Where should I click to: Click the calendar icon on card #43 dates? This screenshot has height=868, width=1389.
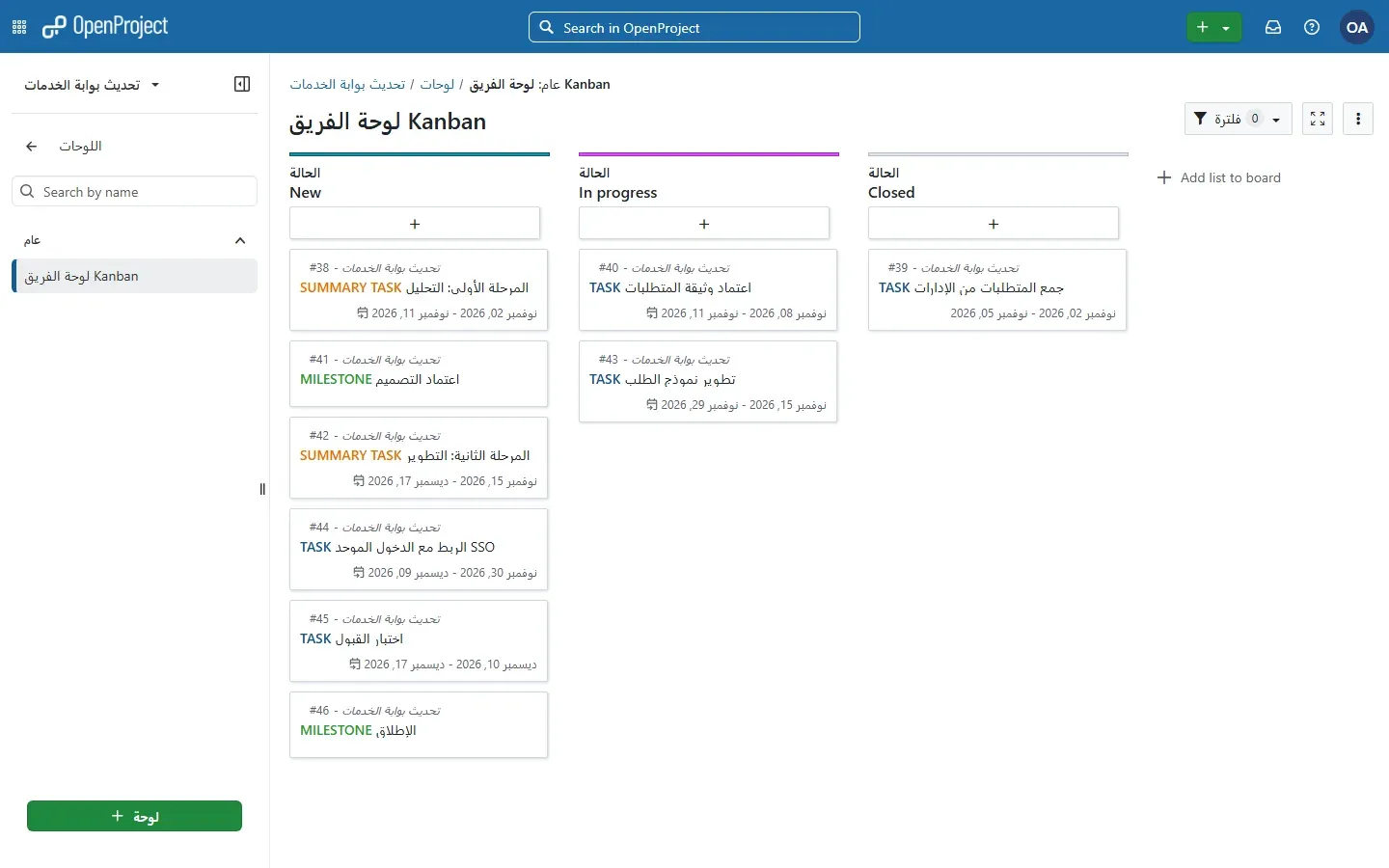click(x=652, y=405)
